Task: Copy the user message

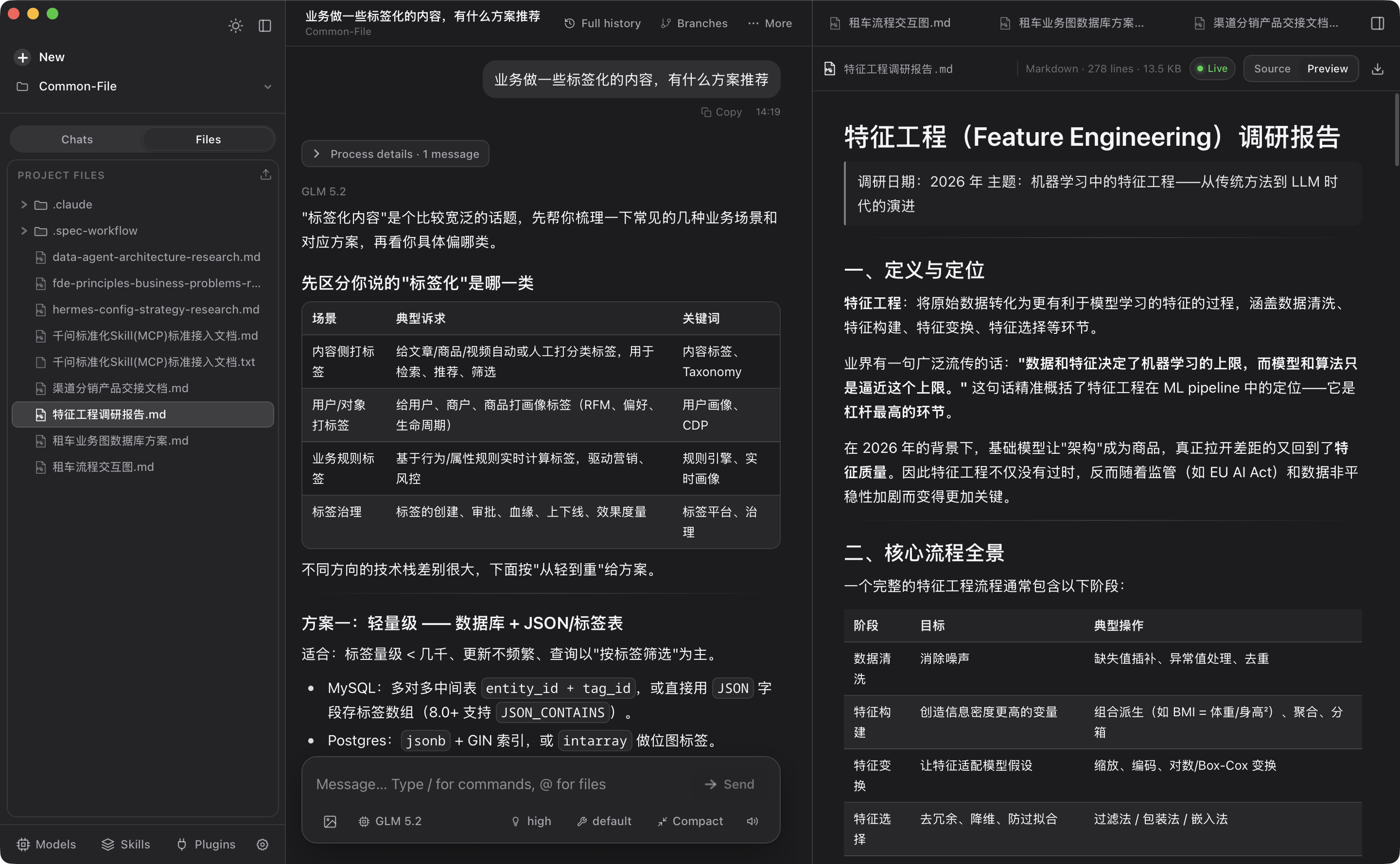Action: coord(721,112)
